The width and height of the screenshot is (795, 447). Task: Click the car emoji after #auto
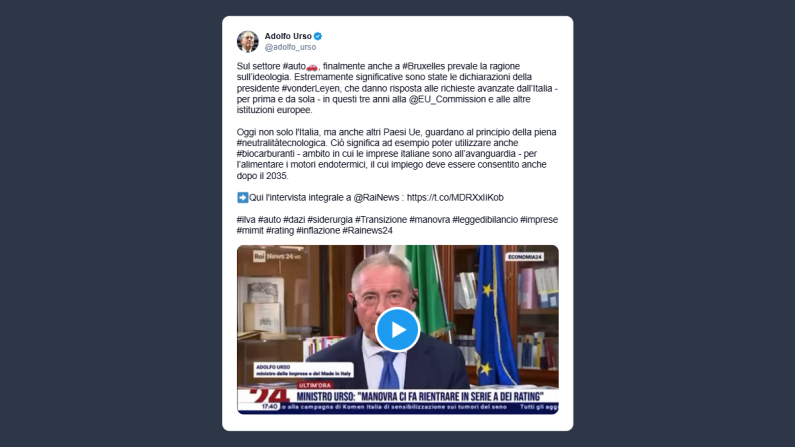tap(312, 66)
